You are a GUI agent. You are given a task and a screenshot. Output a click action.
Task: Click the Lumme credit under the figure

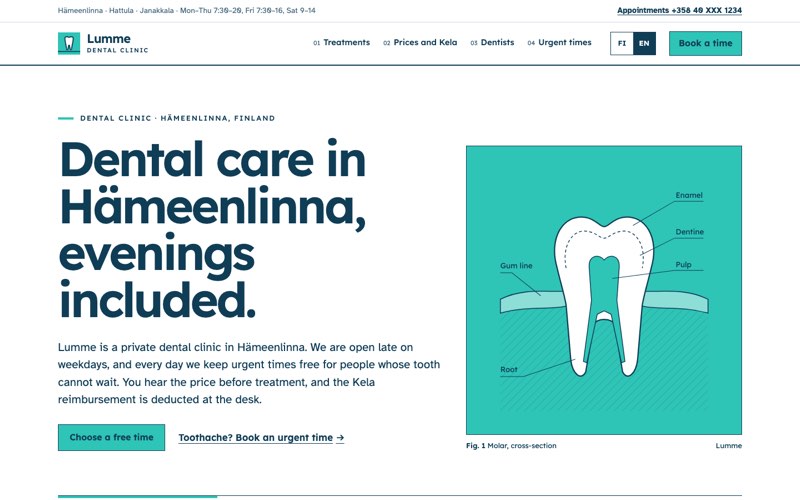click(x=729, y=445)
